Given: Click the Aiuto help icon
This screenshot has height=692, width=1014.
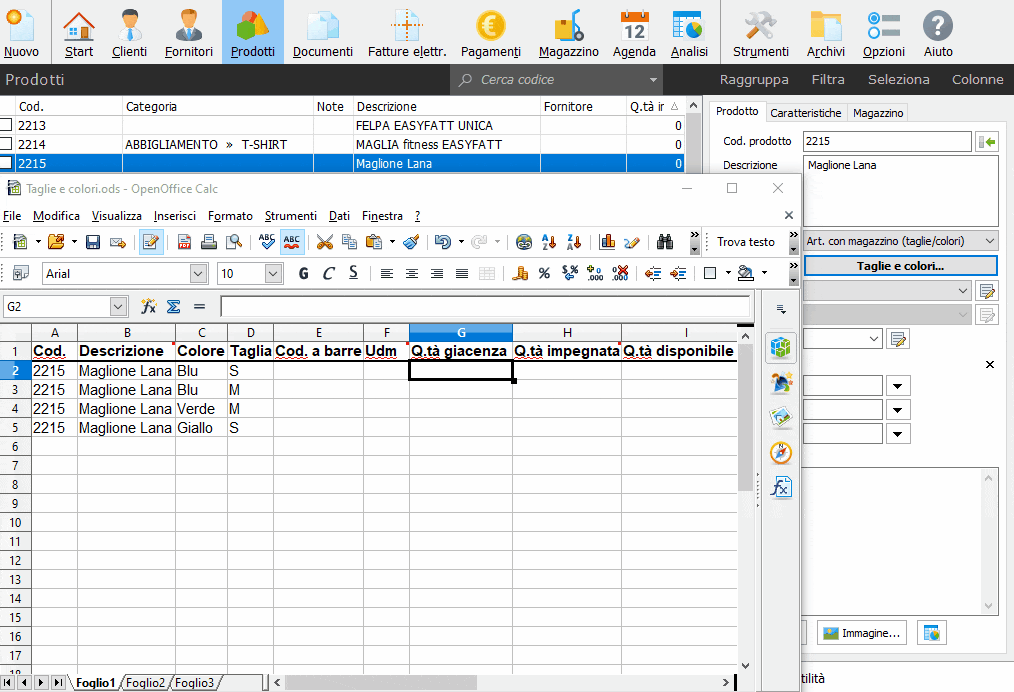Looking at the screenshot, I should point(938,32).
